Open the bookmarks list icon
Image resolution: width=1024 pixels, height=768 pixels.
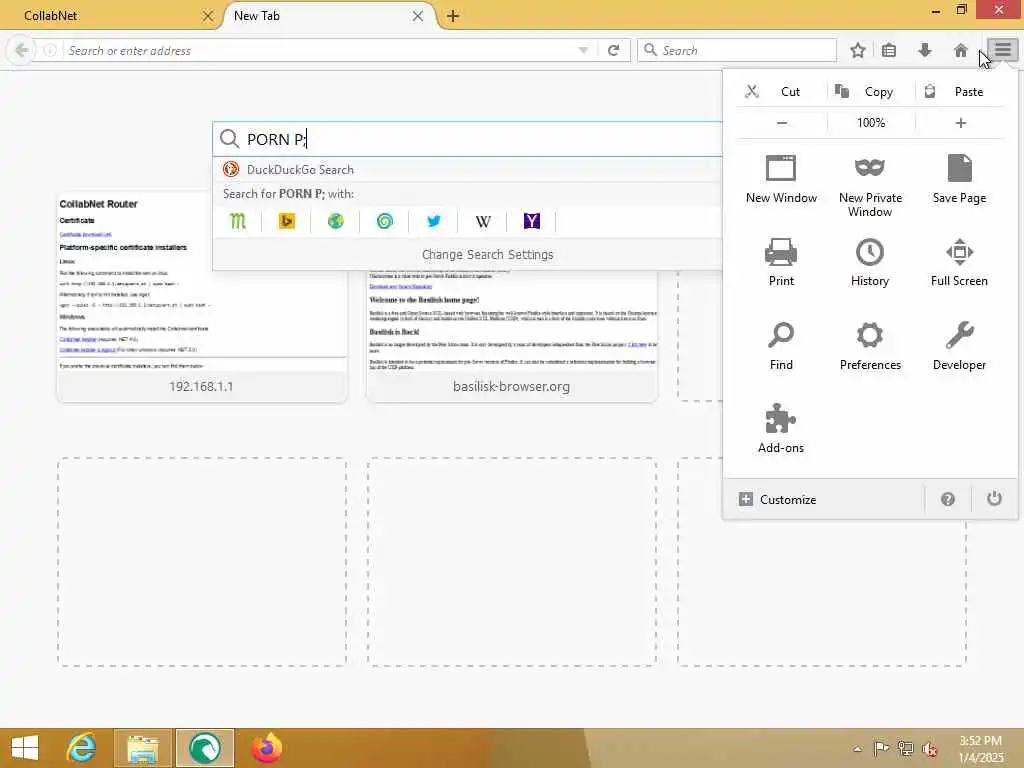click(889, 50)
